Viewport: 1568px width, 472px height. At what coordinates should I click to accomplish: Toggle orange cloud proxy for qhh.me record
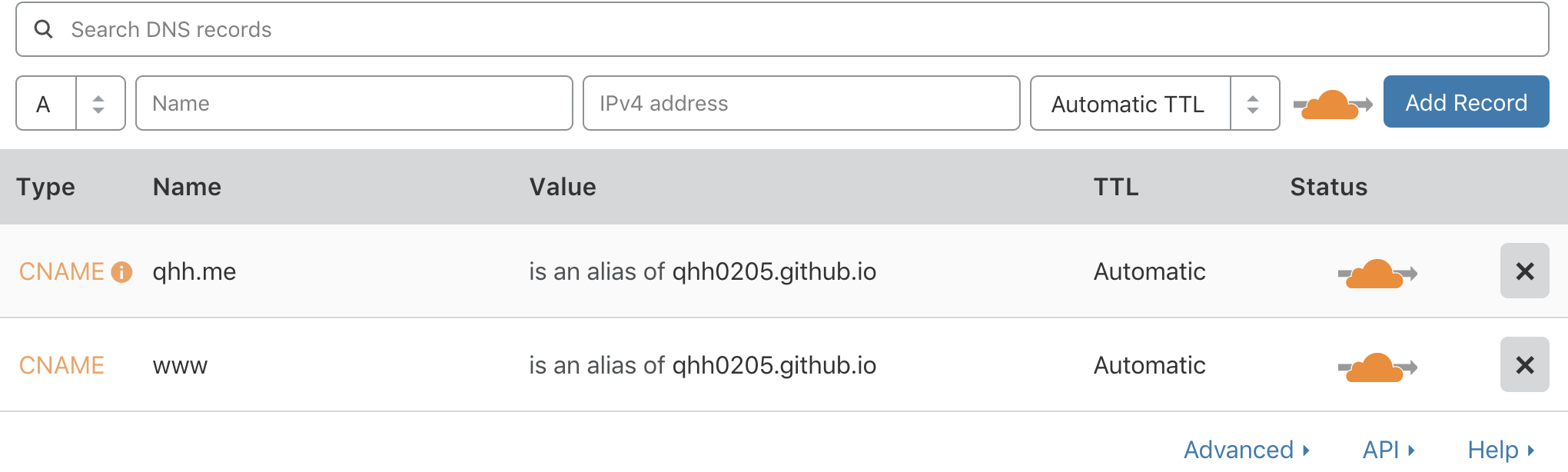pos(1377,273)
